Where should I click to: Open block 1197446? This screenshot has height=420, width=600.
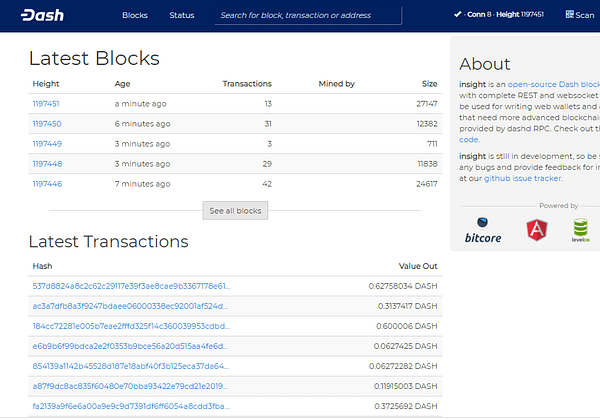point(46,184)
